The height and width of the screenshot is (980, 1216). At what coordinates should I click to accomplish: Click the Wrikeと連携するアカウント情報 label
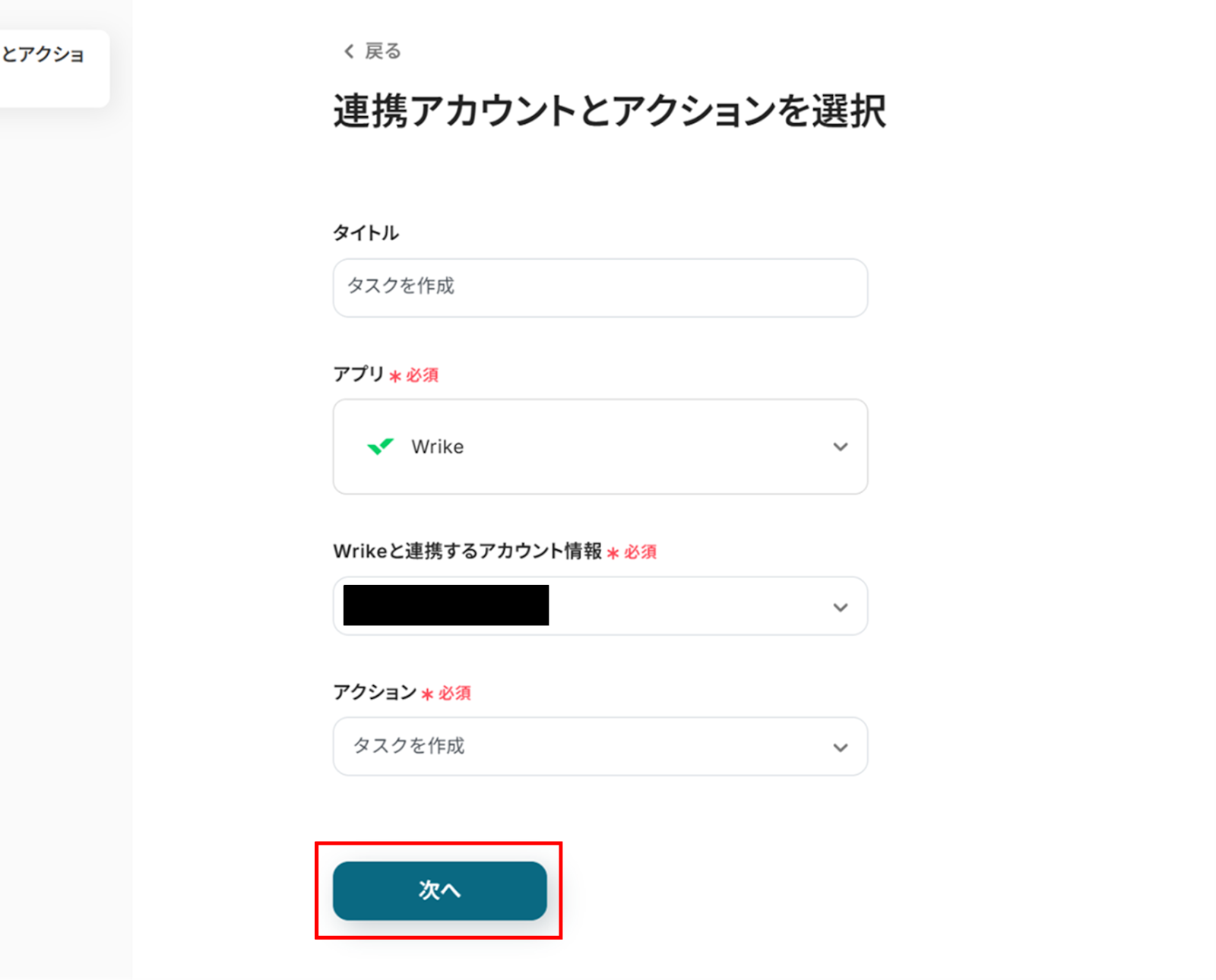pos(467,551)
